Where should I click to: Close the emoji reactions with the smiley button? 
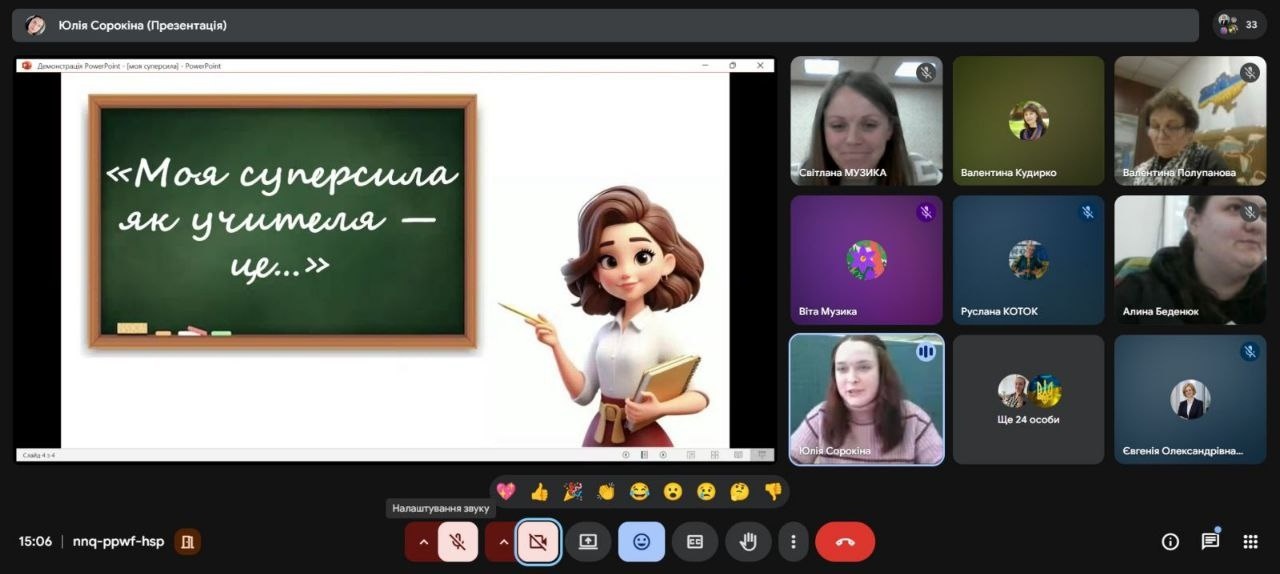click(x=641, y=542)
